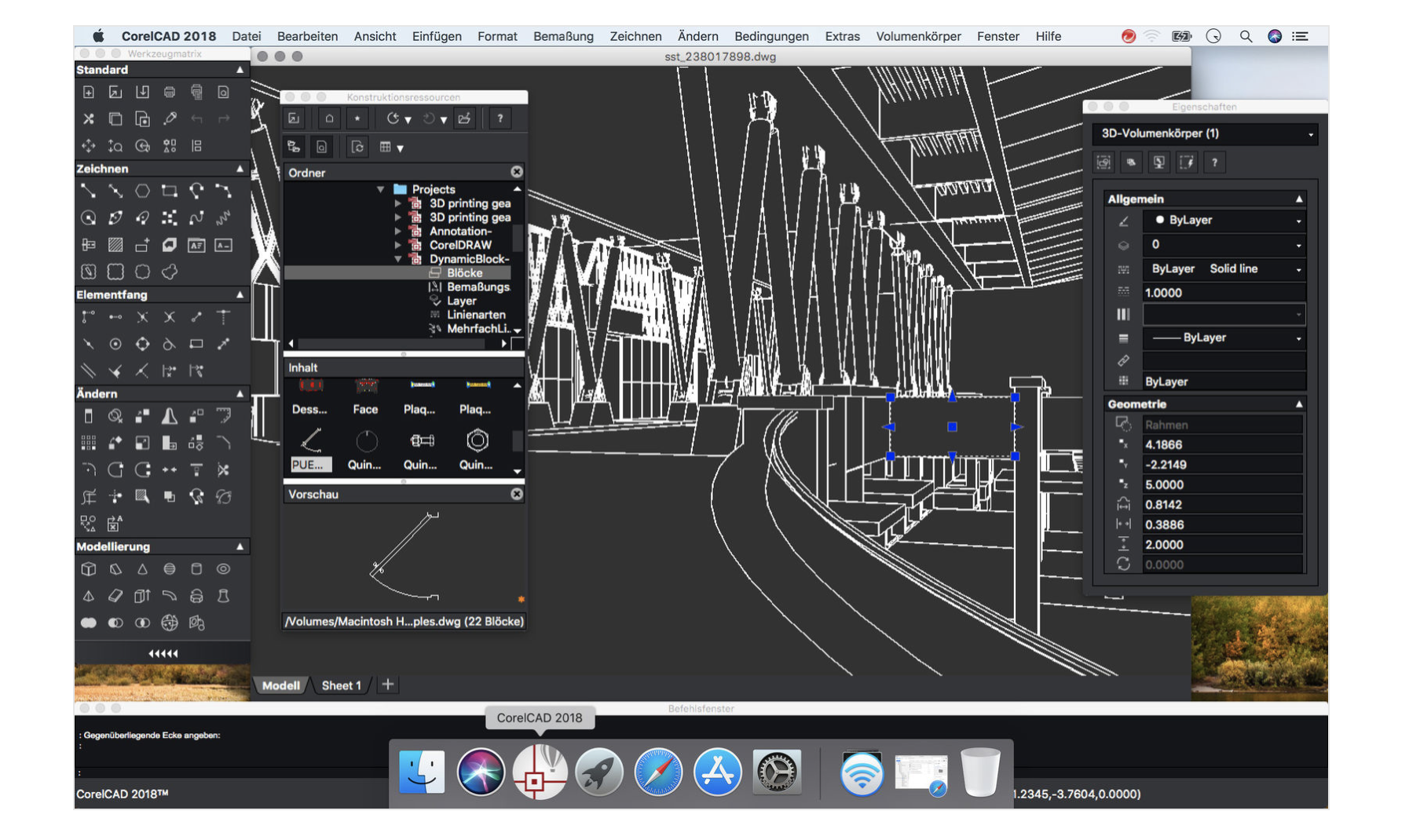Open the 3D-Volumenkörper selection dropdown
Viewport: 1420px width, 840px height.
[x=1309, y=134]
